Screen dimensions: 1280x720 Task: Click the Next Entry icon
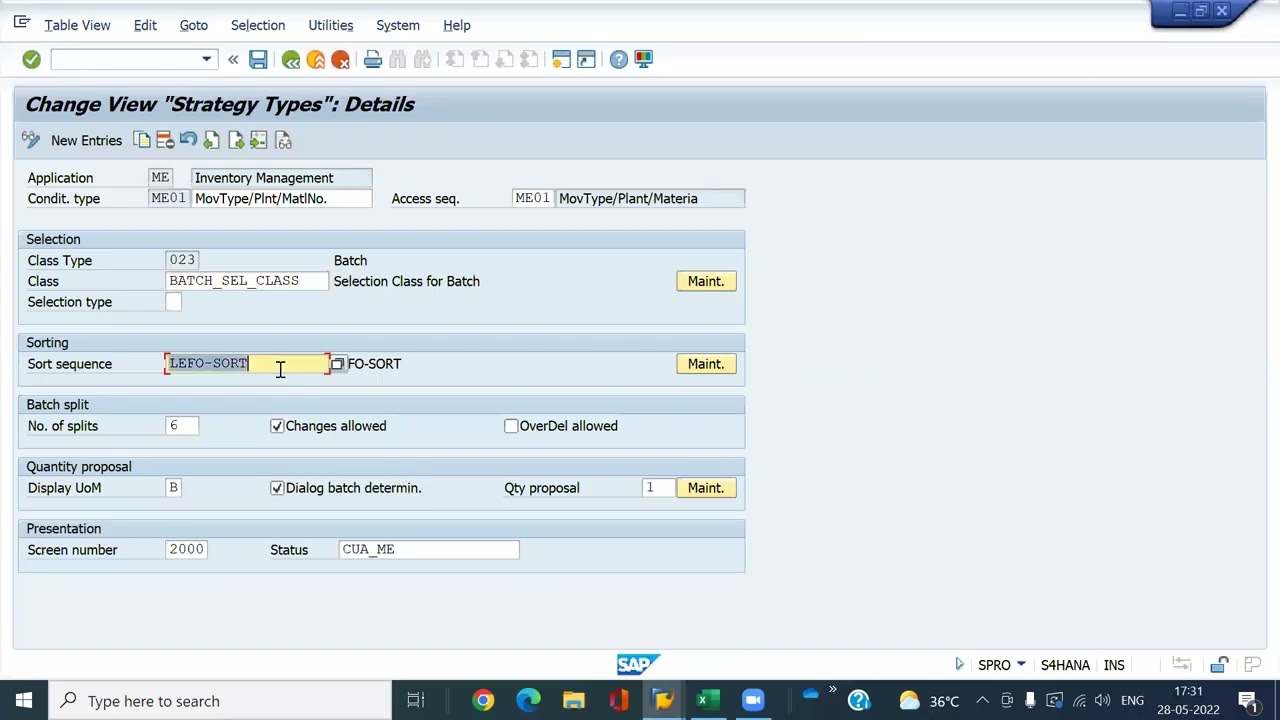pyautogui.click(x=235, y=140)
